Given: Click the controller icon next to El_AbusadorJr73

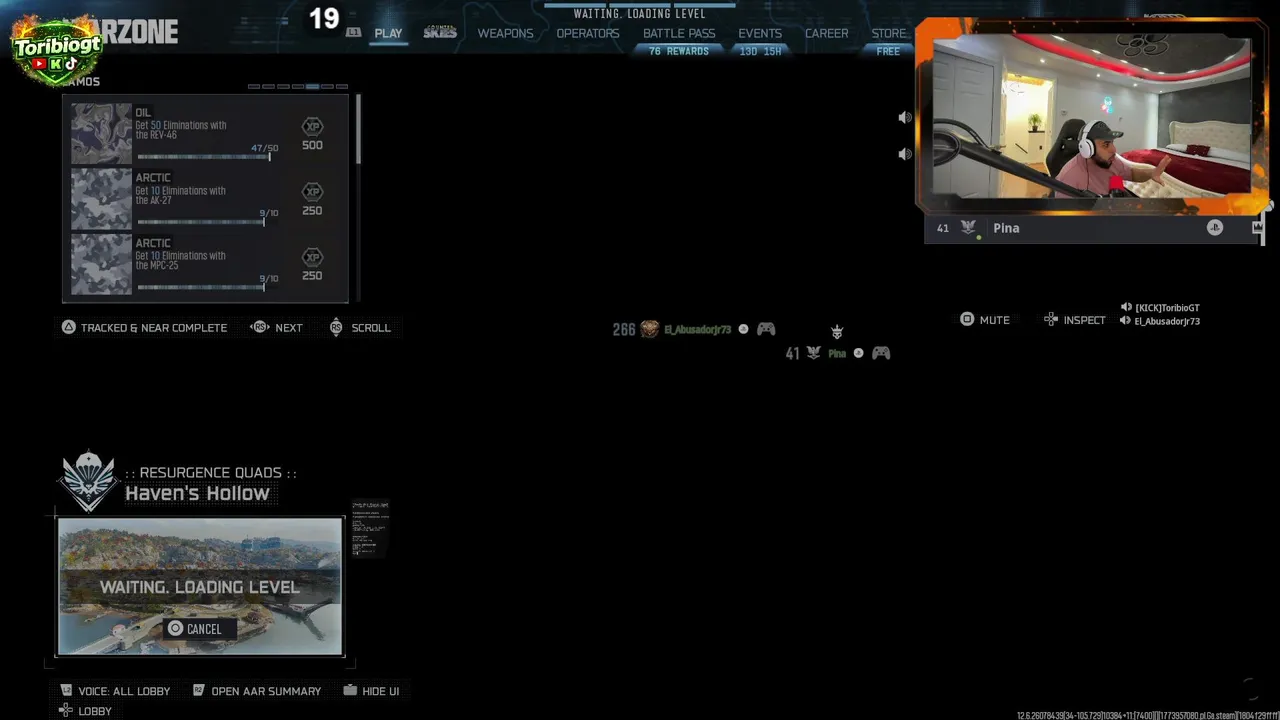Looking at the screenshot, I should (766, 329).
